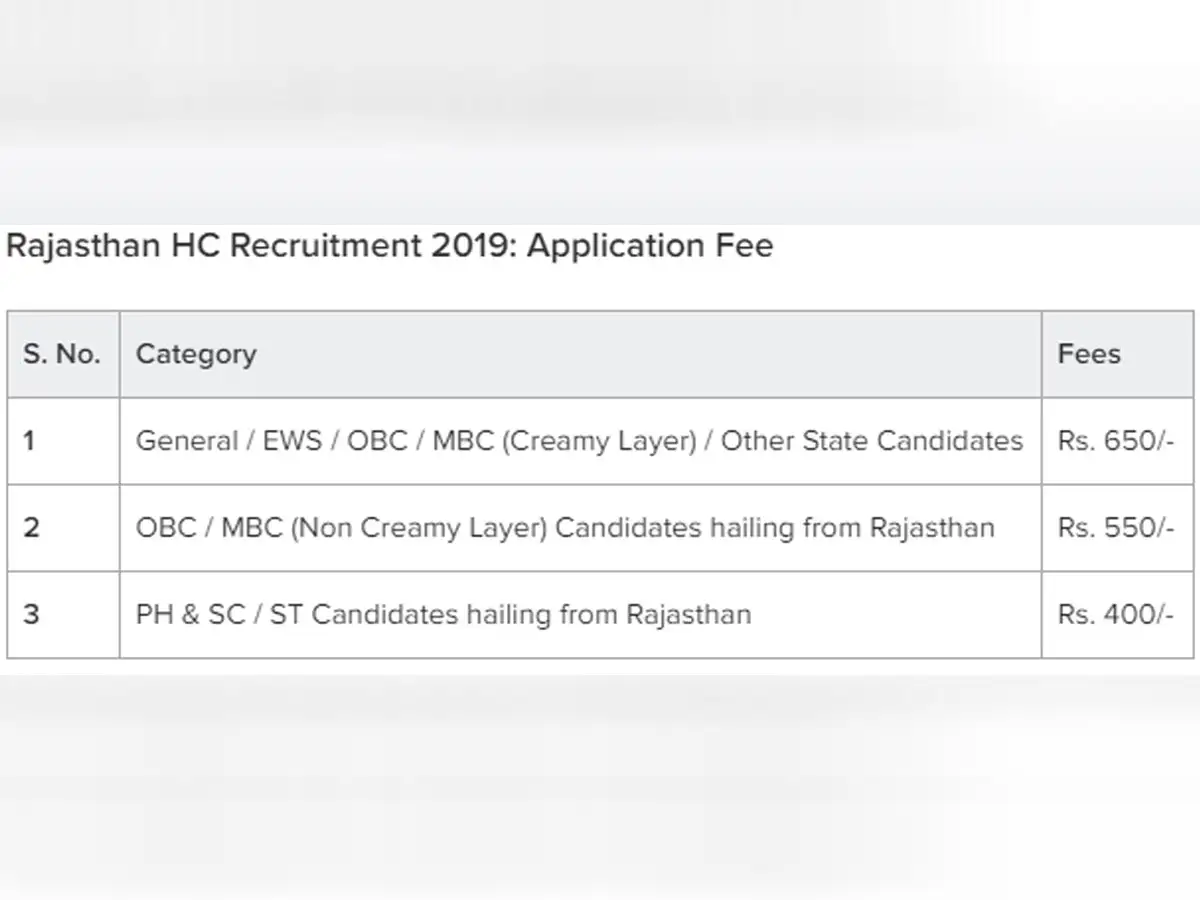The height and width of the screenshot is (900, 1200).
Task: Click serial number 1 cell
Action: click(x=30, y=441)
